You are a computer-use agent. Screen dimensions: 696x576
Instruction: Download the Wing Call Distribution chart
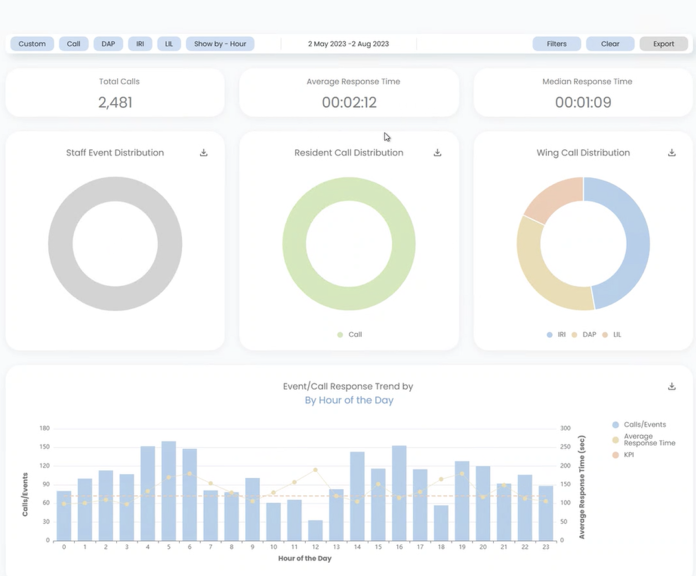pos(672,153)
